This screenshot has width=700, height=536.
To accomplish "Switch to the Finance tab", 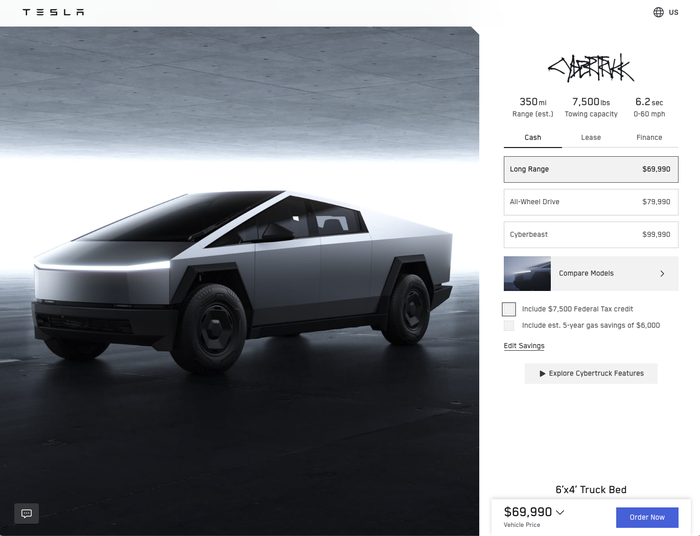I will [x=649, y=137].
